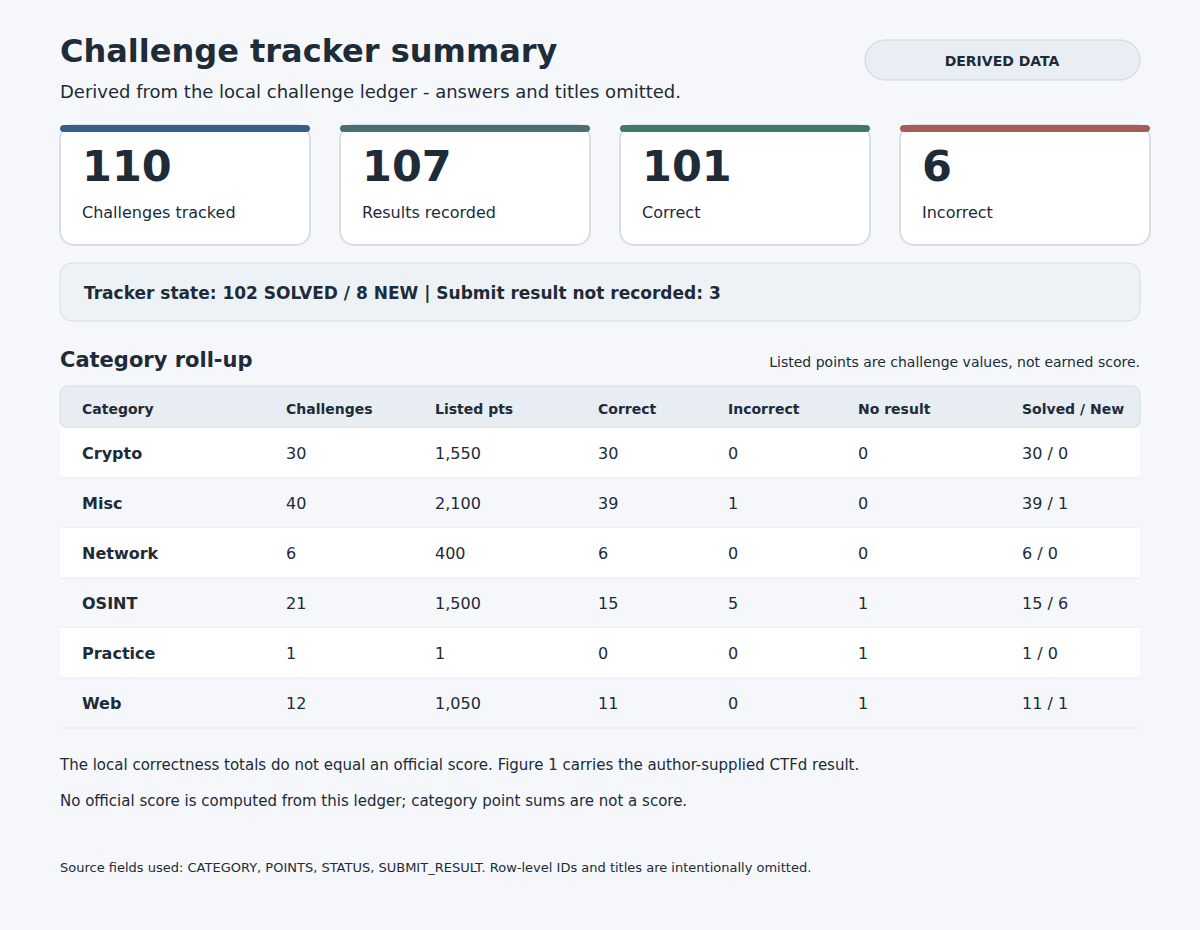Select the 101 Correct card
1200x930 pixels.
tap(745, 185)
